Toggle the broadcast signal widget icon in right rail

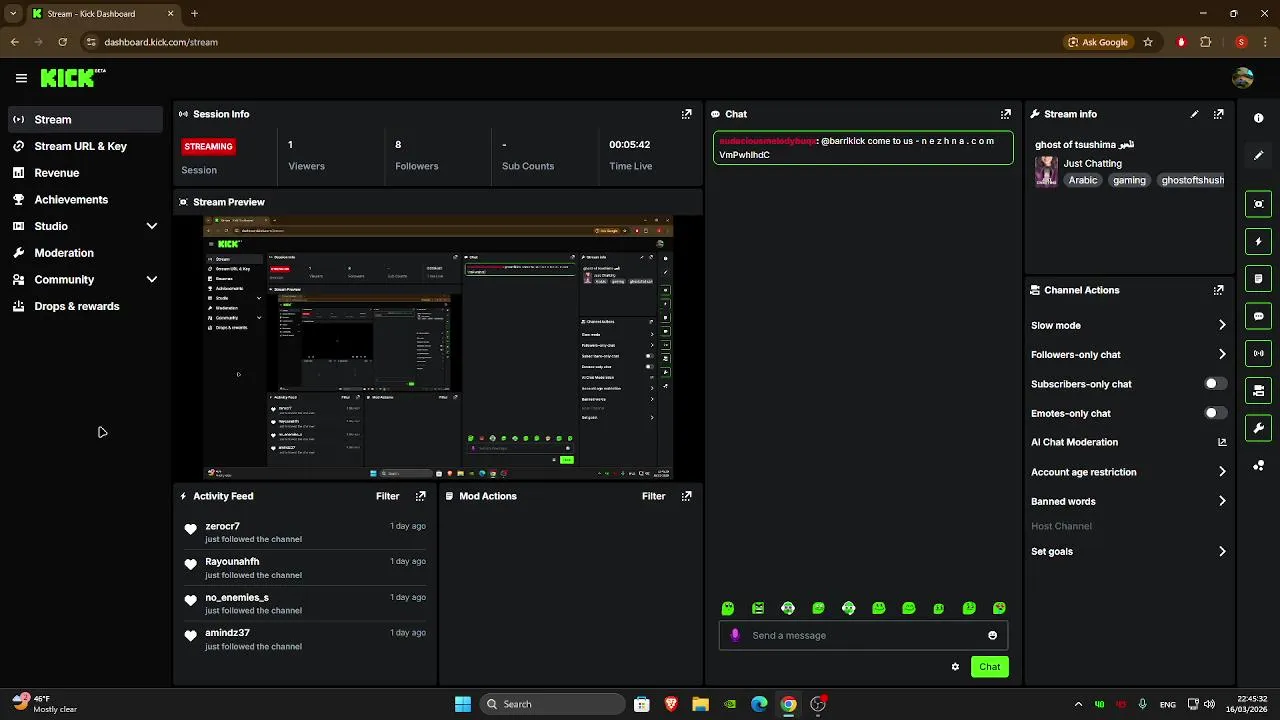pos(1259,353)
